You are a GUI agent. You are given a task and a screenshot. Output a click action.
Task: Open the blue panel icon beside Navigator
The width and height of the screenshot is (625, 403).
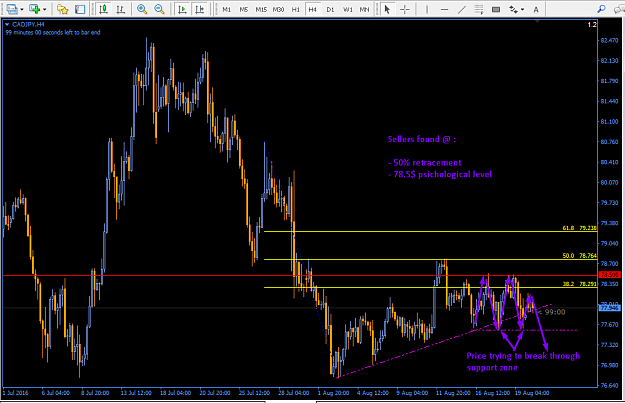point(80,9)
